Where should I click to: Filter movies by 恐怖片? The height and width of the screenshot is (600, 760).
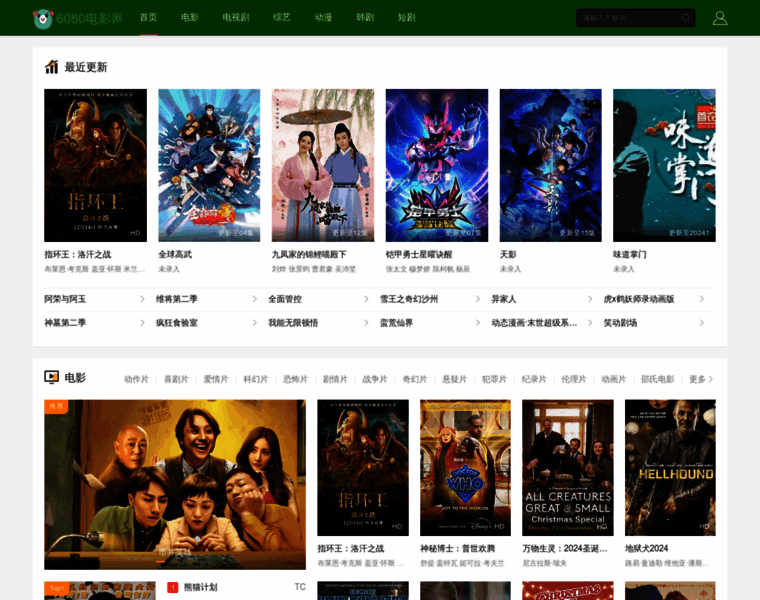[295, 379]
